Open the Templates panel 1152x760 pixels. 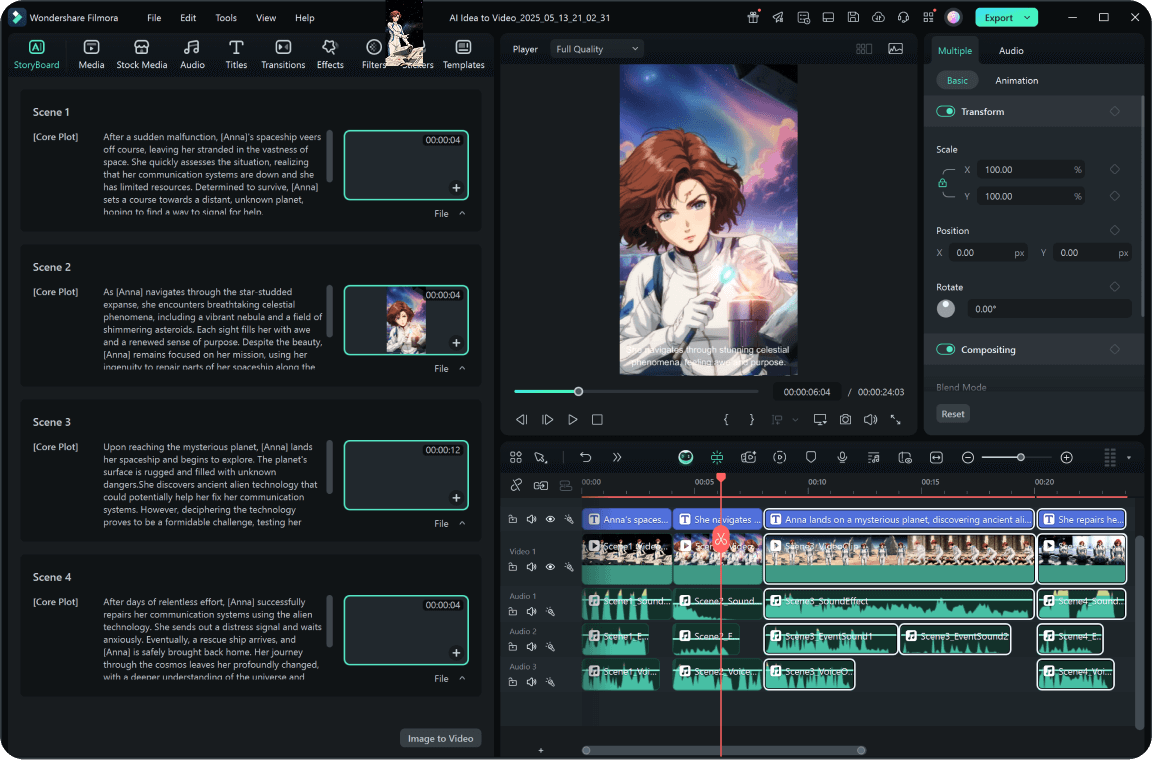[464, 55]
